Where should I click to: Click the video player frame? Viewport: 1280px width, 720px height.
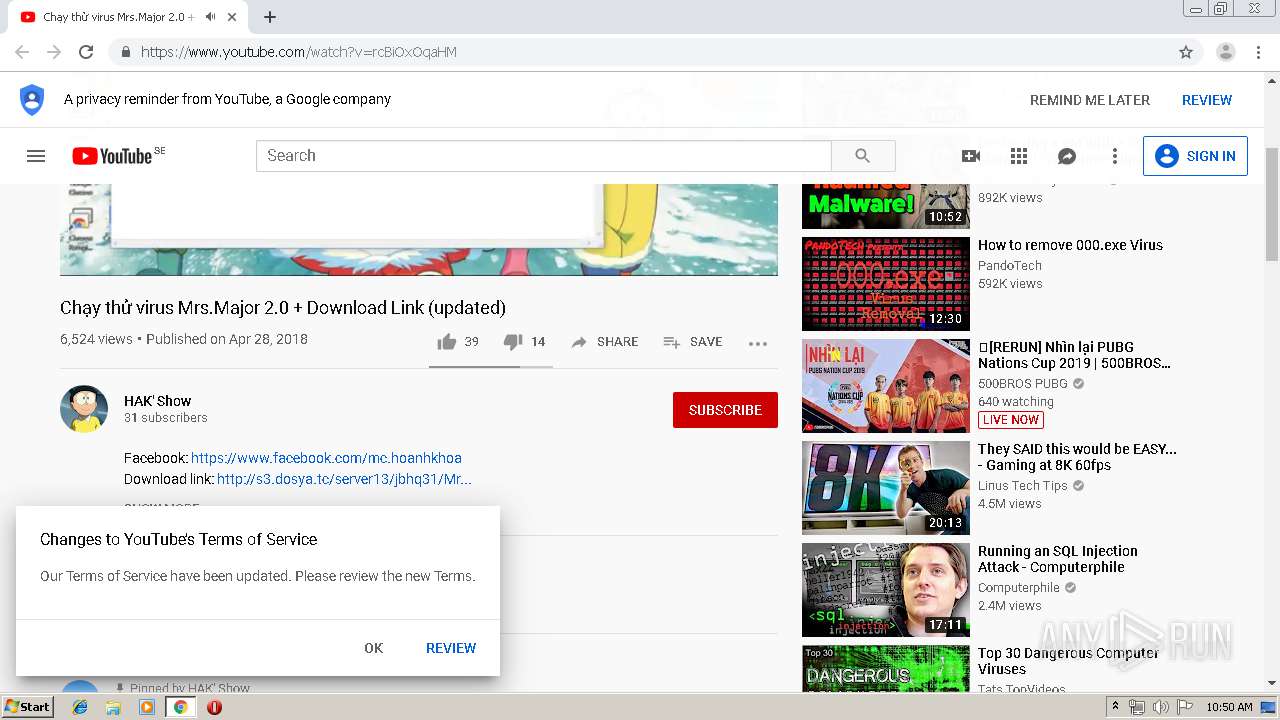coord(418,229)
